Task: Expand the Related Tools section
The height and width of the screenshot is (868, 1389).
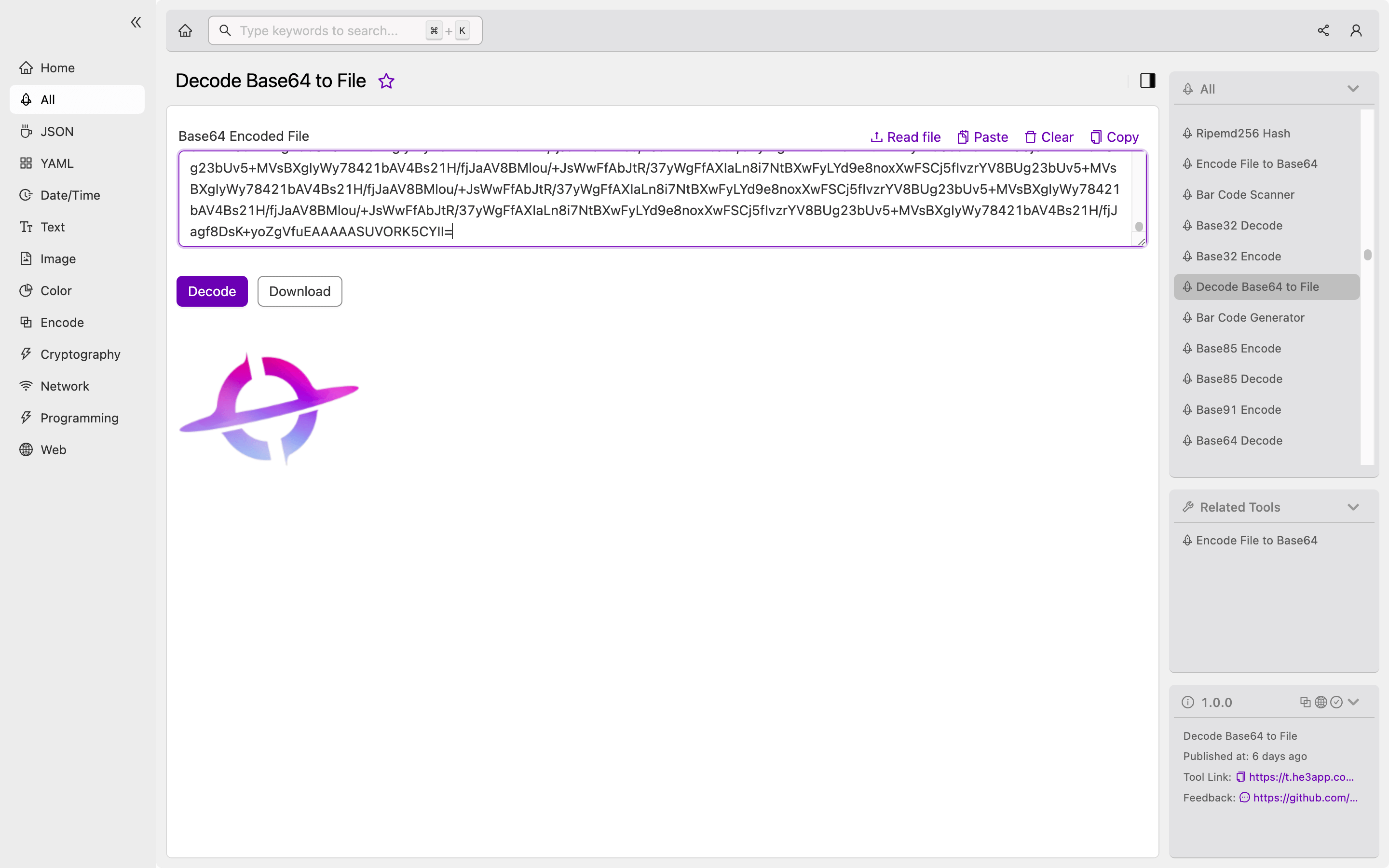Action: point(1354,507)
